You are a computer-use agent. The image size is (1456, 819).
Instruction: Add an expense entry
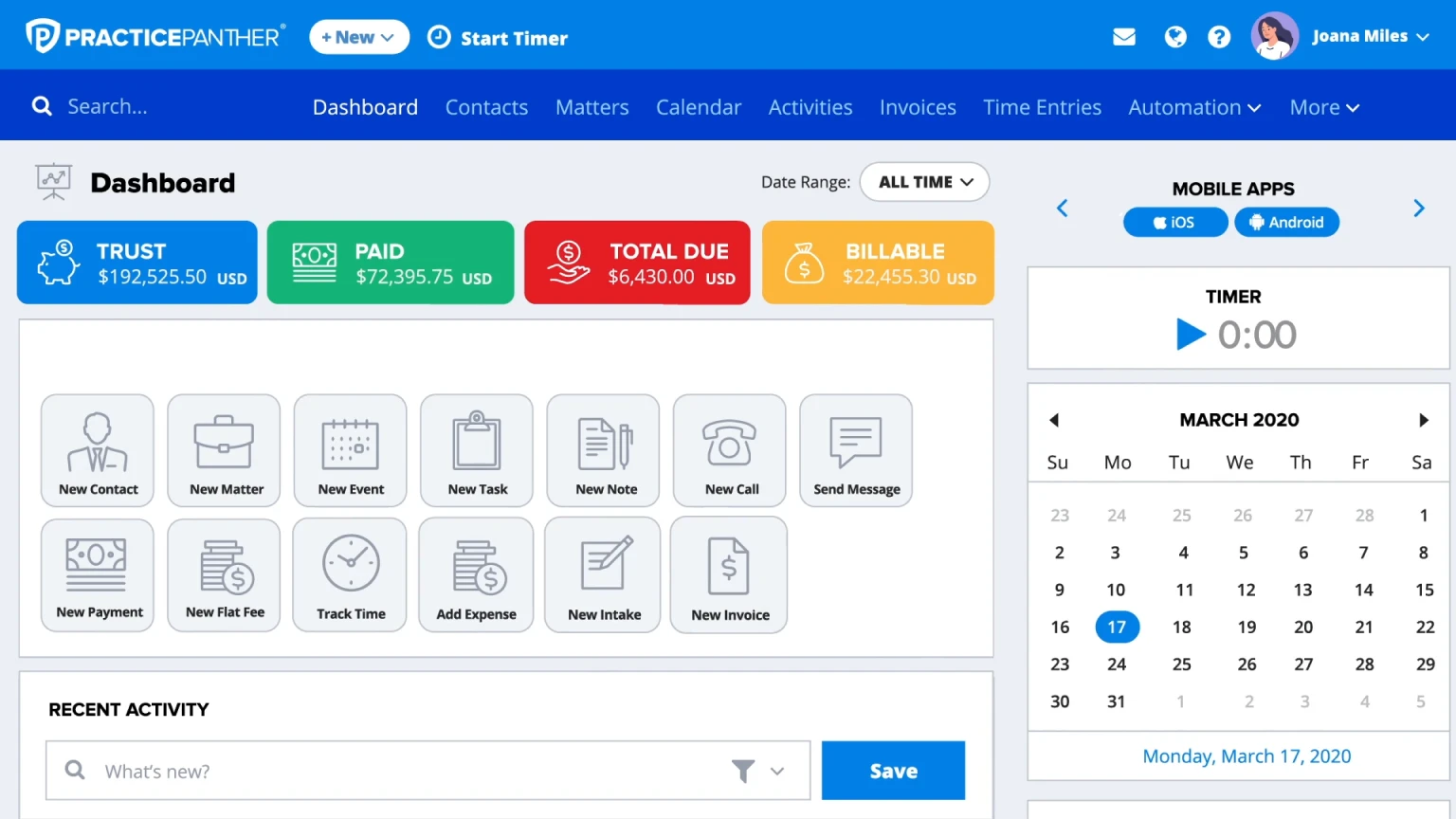pyautogui.click(x=476, y=574)
